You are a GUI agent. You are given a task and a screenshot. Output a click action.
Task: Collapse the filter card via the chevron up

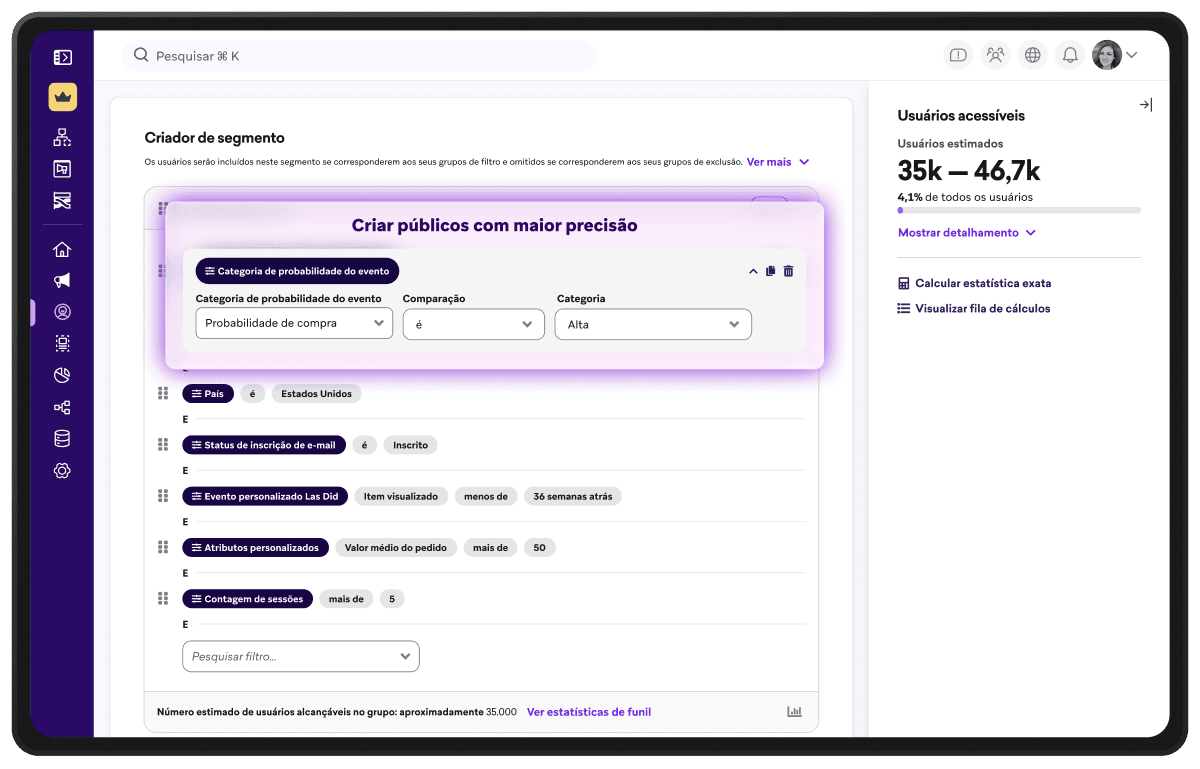click(x=753, y=270)
